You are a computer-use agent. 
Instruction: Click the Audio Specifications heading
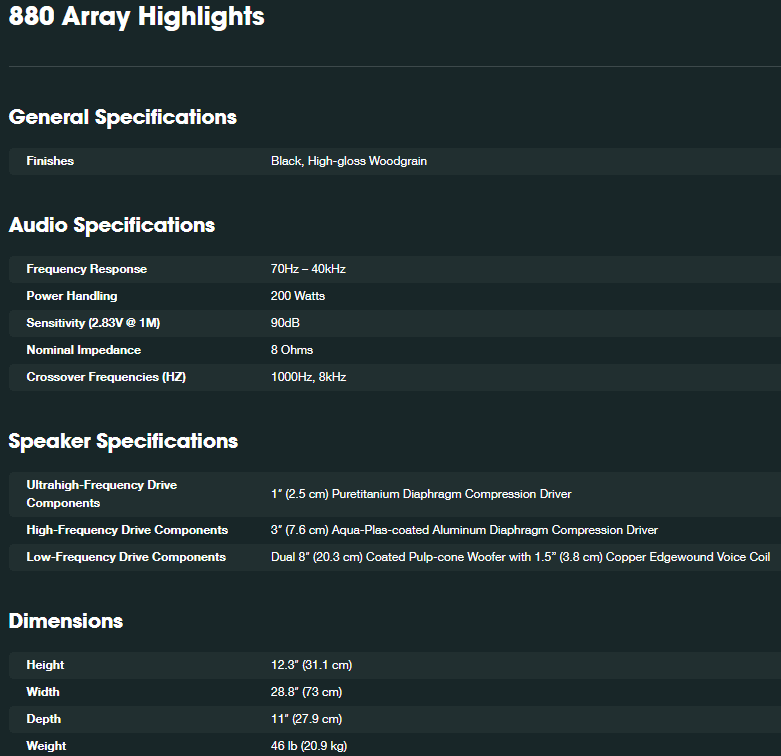(x=112, y=225)
